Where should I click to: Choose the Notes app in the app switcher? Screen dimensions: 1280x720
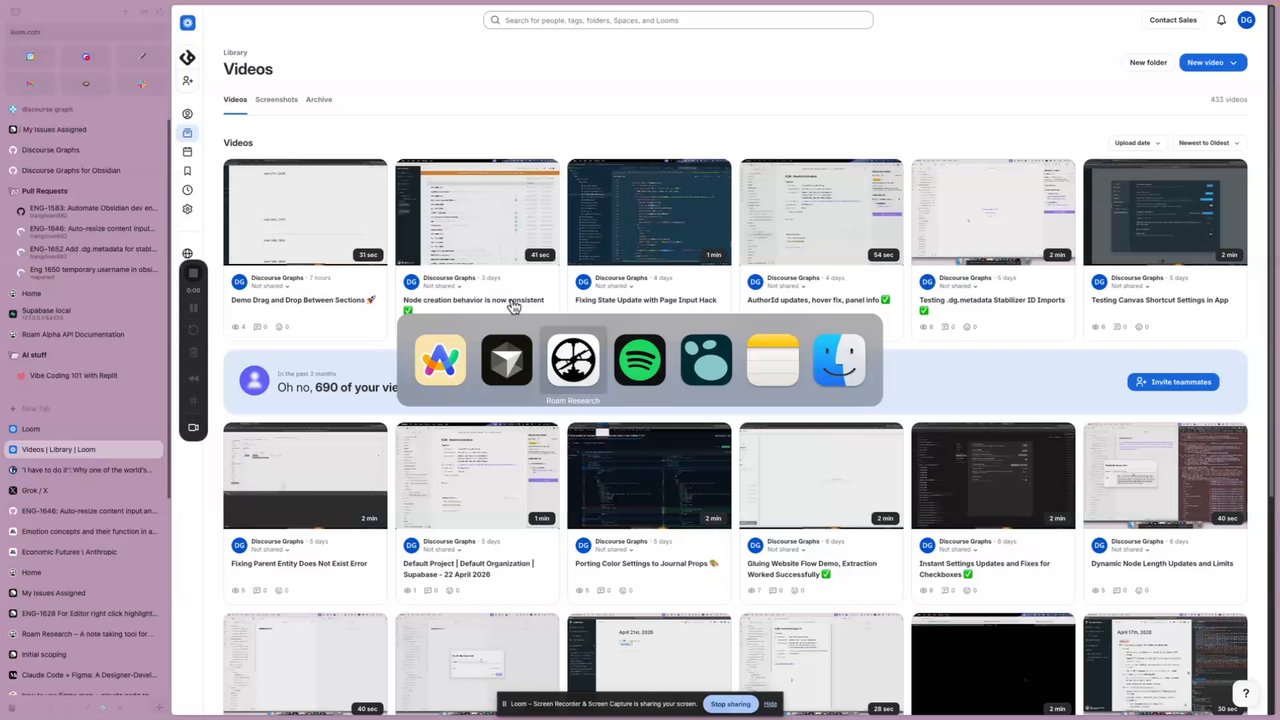click(x=772, y=360)
